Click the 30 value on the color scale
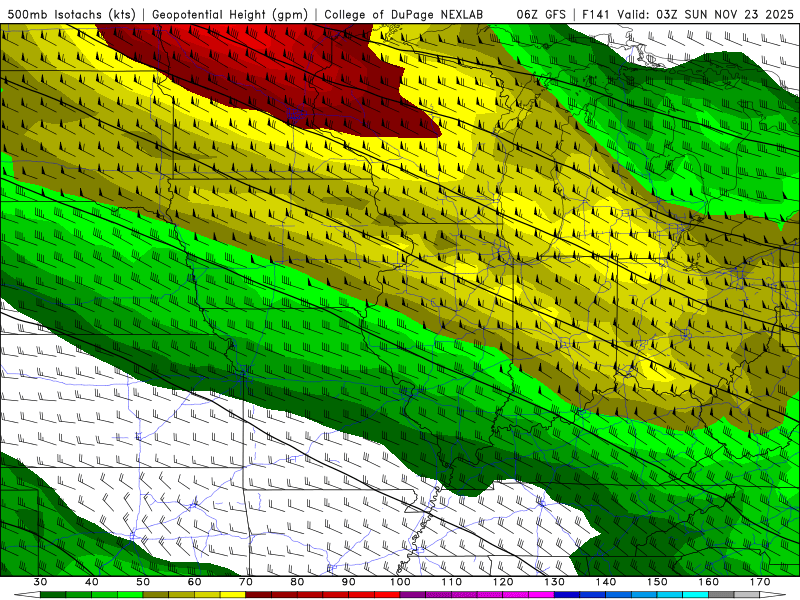 [40, 582]
